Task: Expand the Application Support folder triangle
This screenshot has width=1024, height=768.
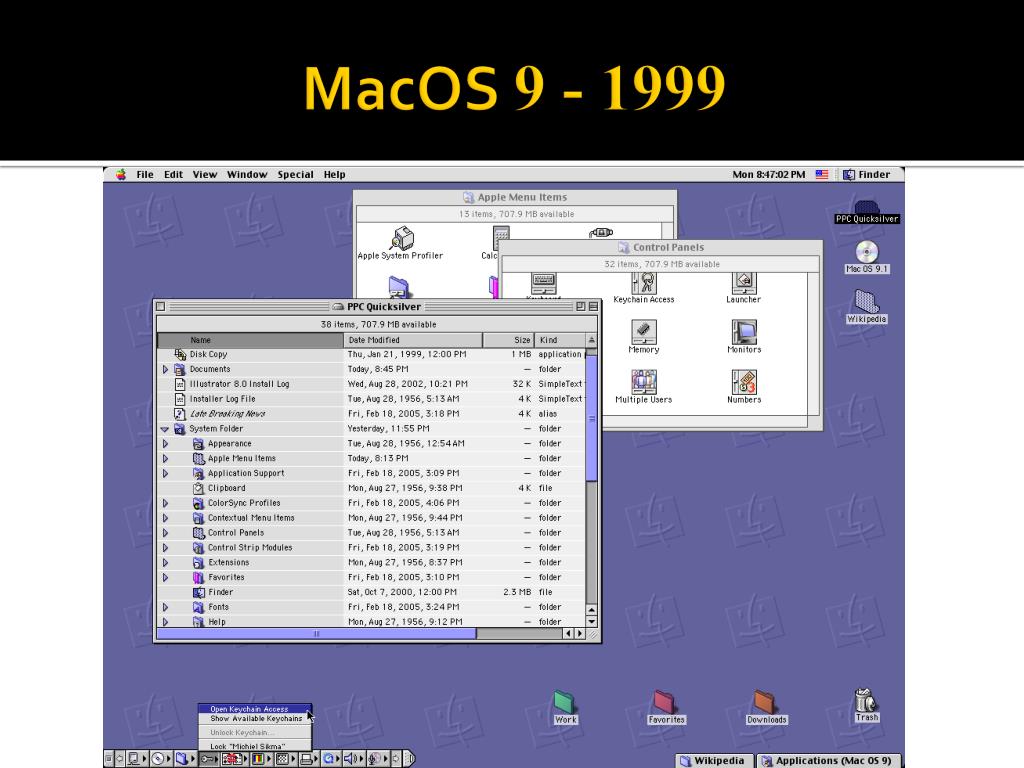Action: tap(165, 473)
